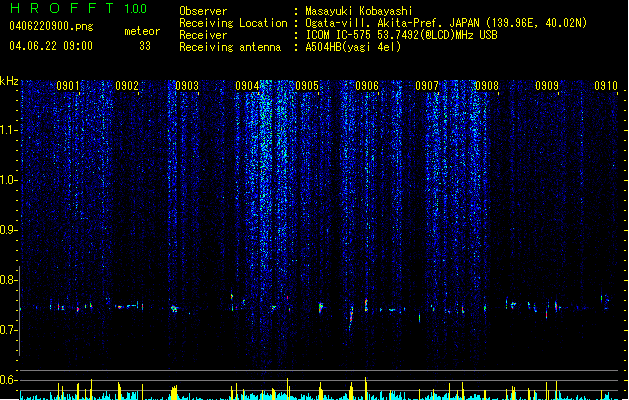Click the meteor count label

click(142, 31)
